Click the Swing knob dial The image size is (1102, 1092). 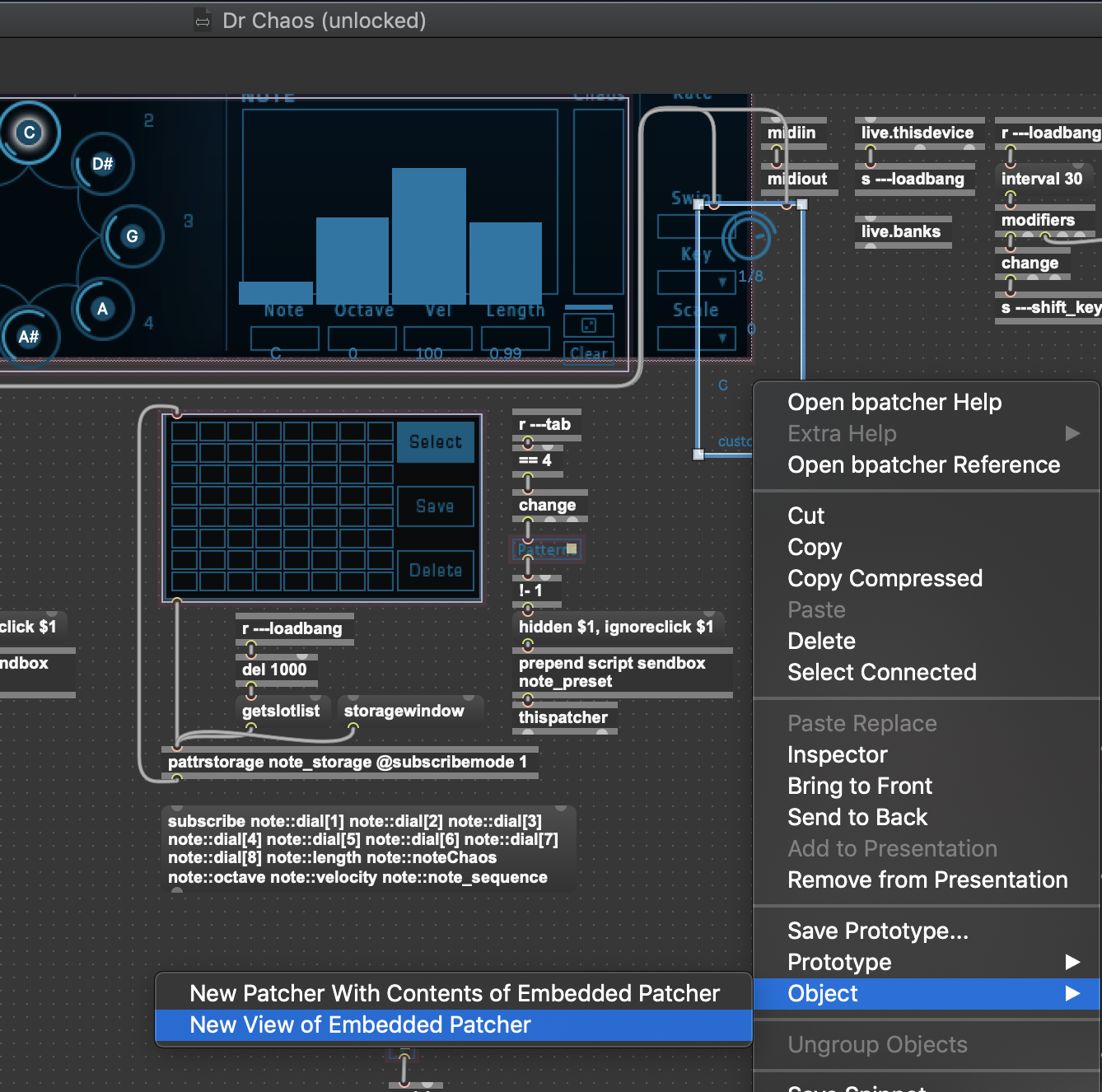748,238
